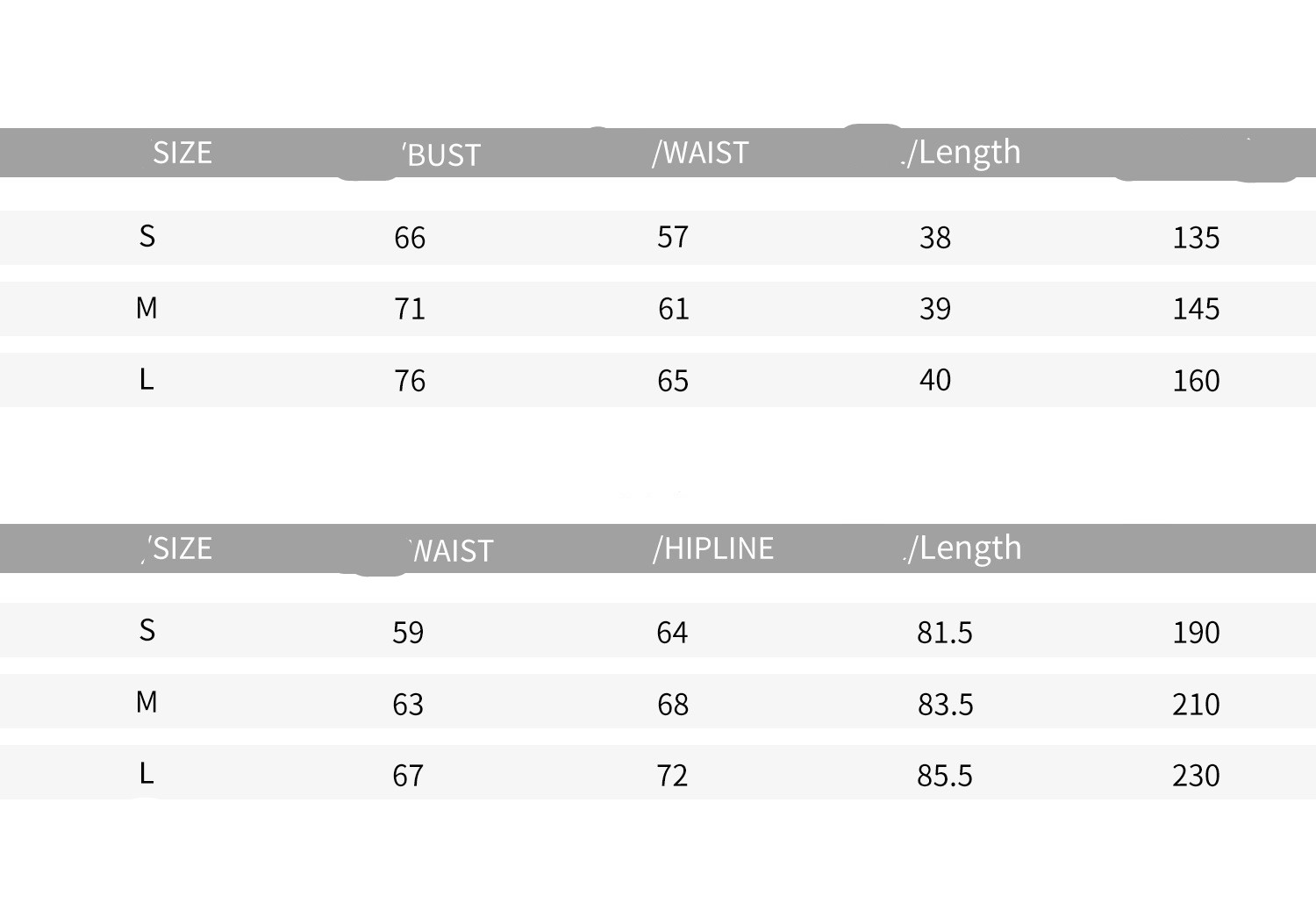This screenshot has height=910, width=1316.
Task: Select the hipline value 64
Action: pos(672,633)
